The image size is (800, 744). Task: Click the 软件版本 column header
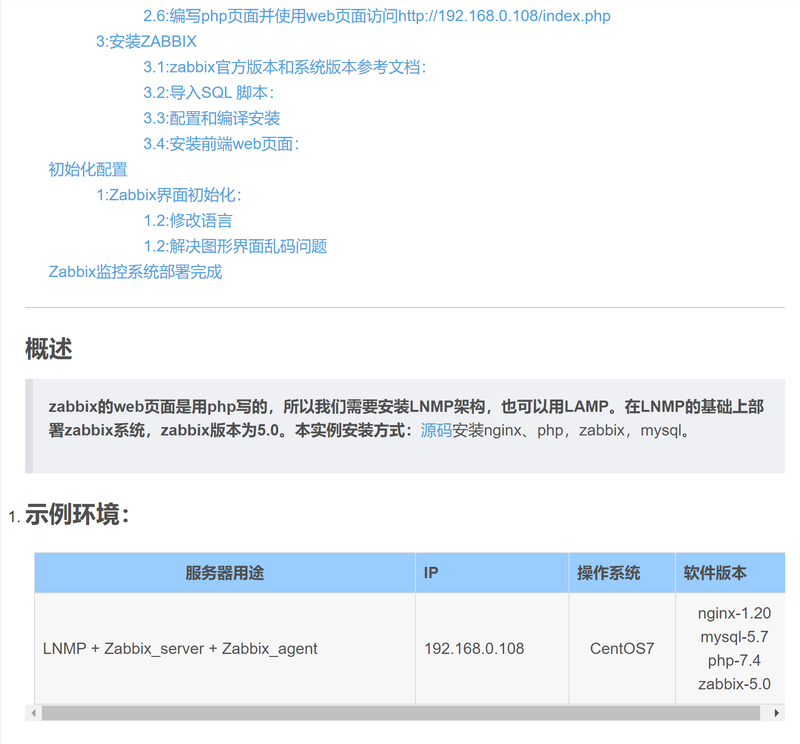pos(730,573)
